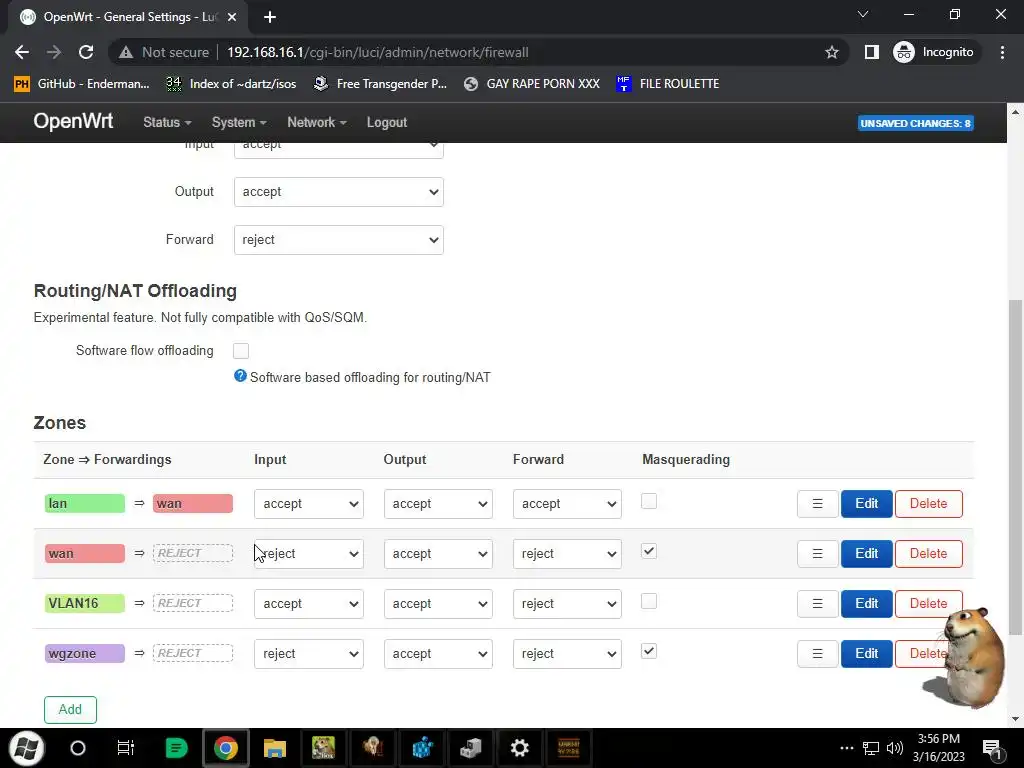Open the lan zone Input dropdown
Screen dimensions: 1024x768
pyautogui.click(x=309, y=504)
